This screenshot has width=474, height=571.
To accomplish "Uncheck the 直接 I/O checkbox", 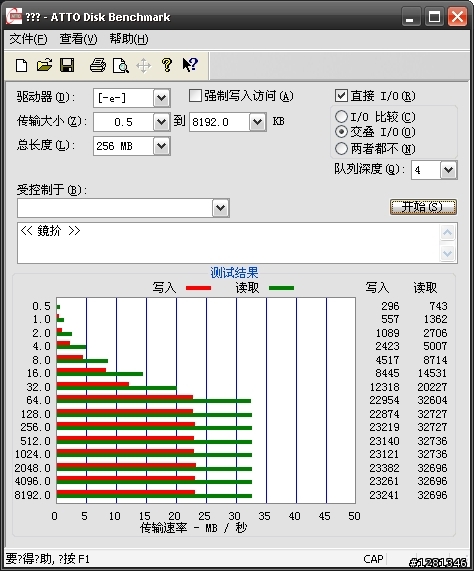I will pos(341,96).
